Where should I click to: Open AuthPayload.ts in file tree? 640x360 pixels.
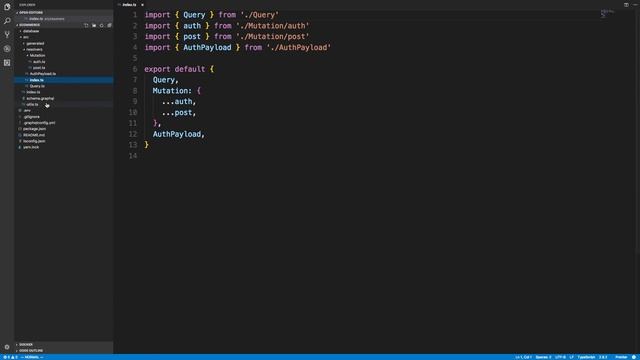click(x=42, y=74)
